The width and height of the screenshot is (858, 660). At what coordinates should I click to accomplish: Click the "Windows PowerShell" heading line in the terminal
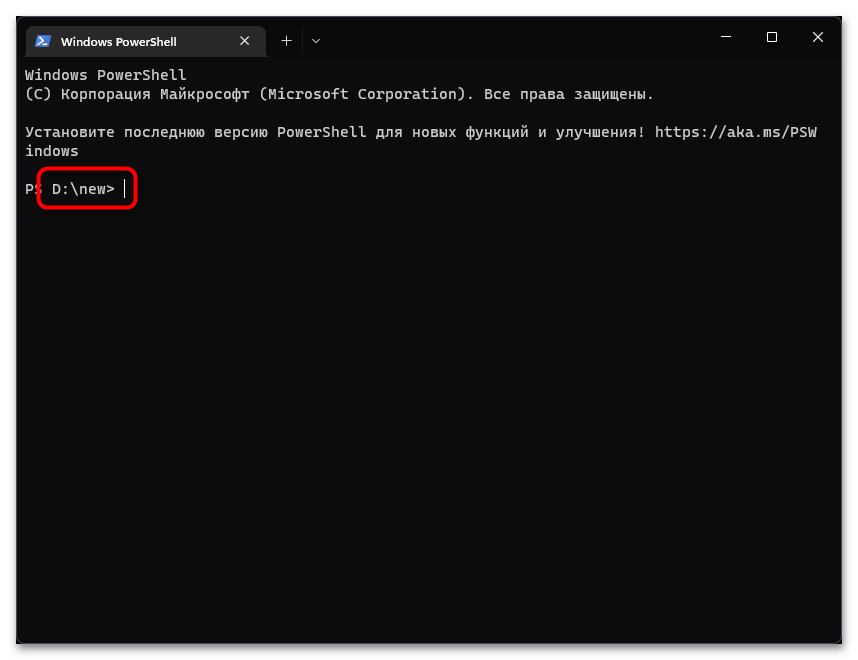click(105, 75)
